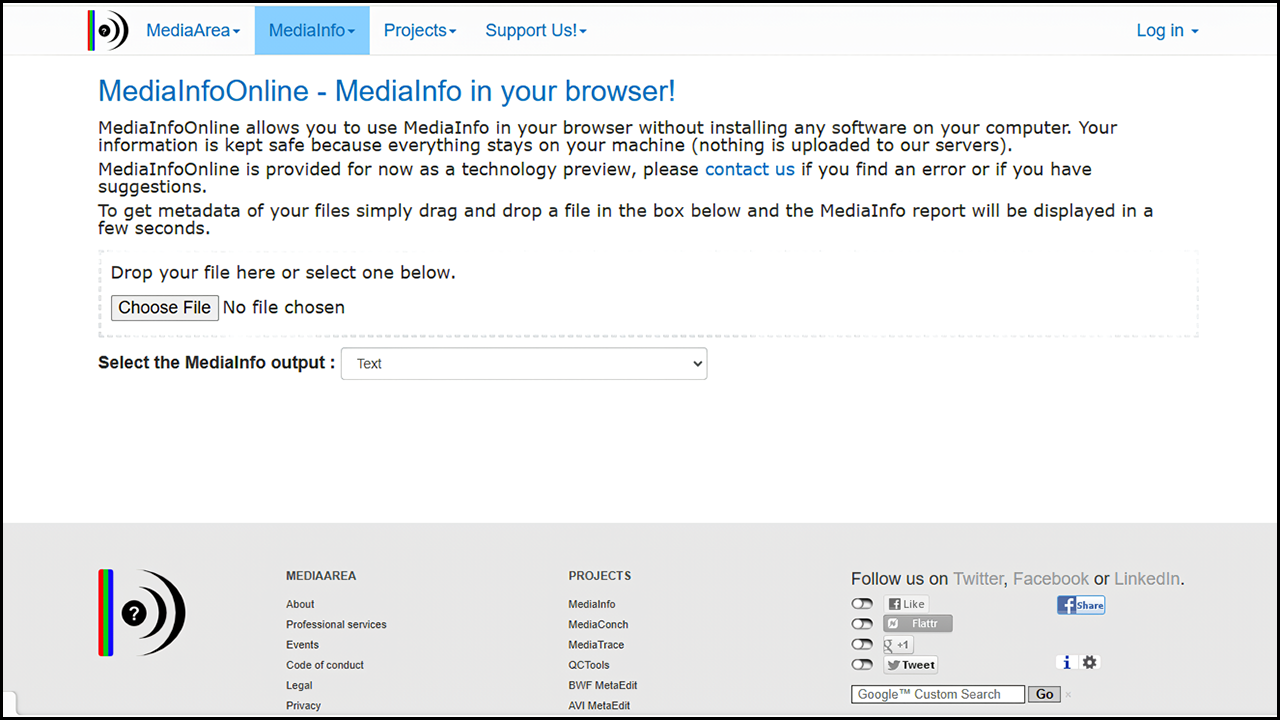Enable the Google +1 toggle switch

coord(862,645)
